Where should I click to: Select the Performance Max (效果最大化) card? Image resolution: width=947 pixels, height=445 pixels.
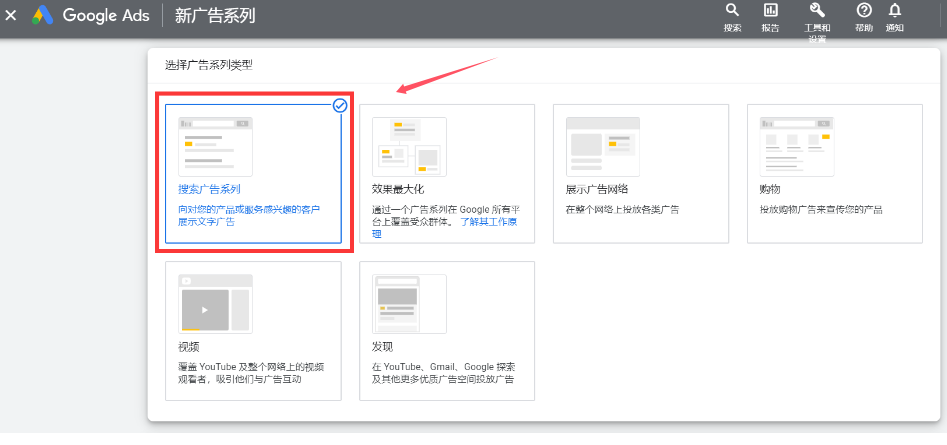point(447,174)
